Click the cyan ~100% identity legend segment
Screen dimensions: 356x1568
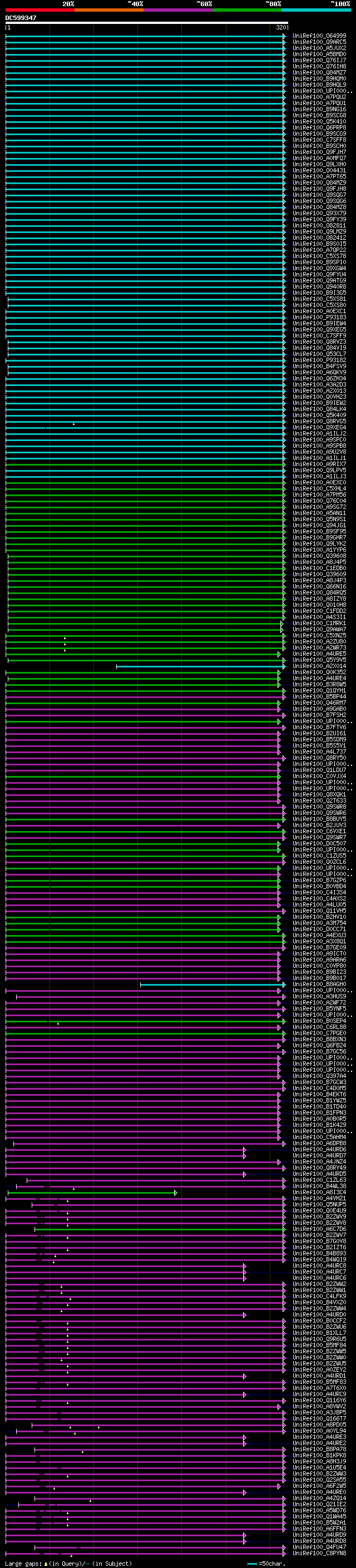[316, 10]
